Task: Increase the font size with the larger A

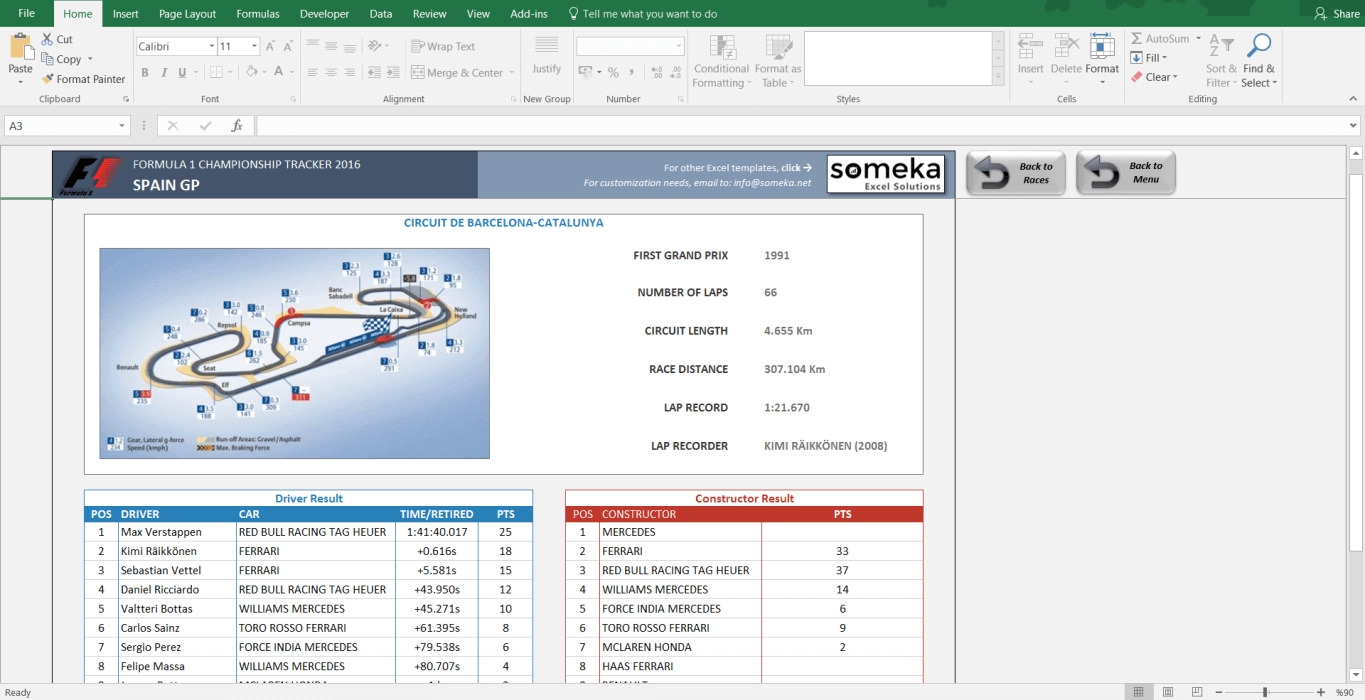Action: (x=271, y=46)
